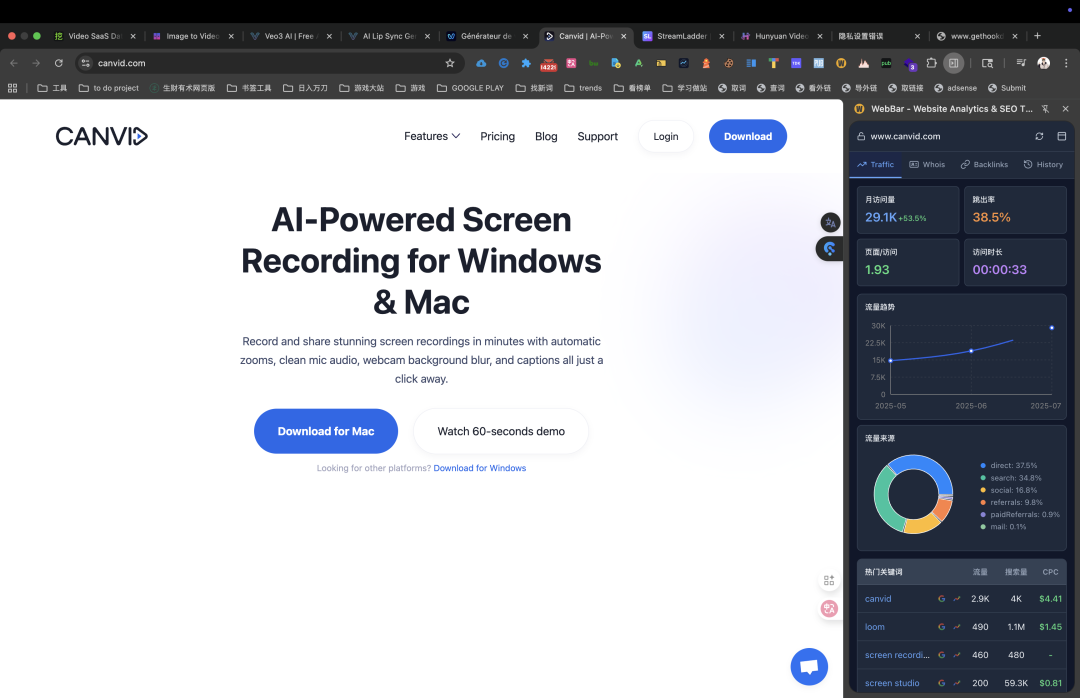The height and width of the screenshot is (698, 1080).
Task: Click the WebBar W extension icon
Action: [841, 63]
